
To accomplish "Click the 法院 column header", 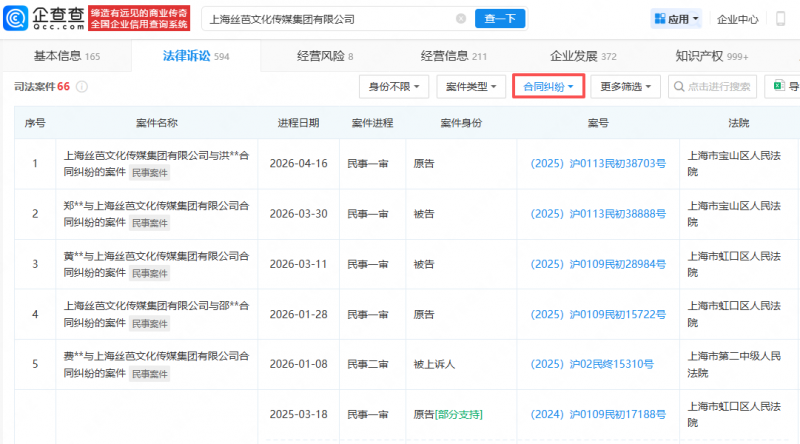I will click(x=739, y=123).
